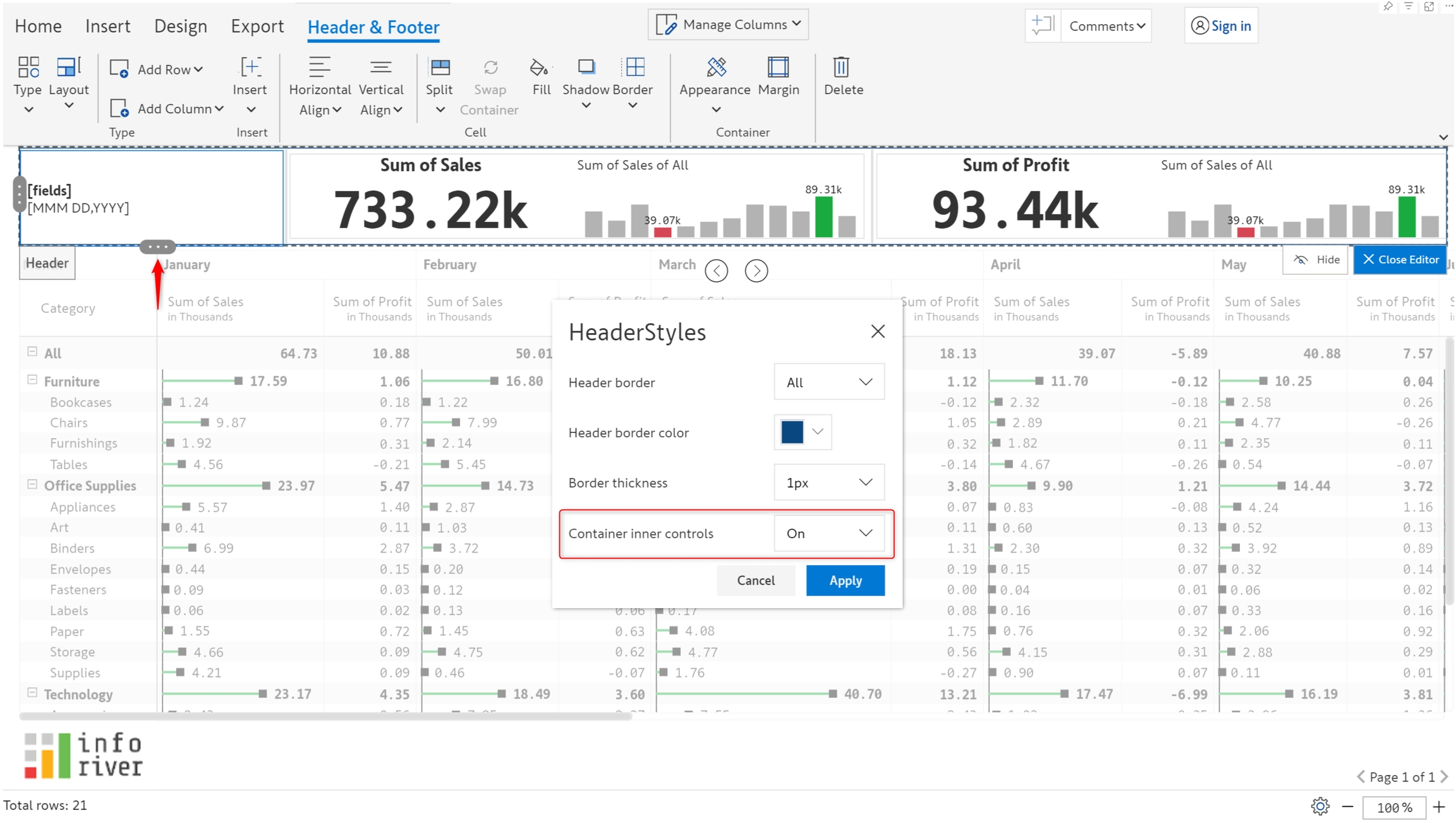Click next arrow beside March header

[x=756, y=271]
